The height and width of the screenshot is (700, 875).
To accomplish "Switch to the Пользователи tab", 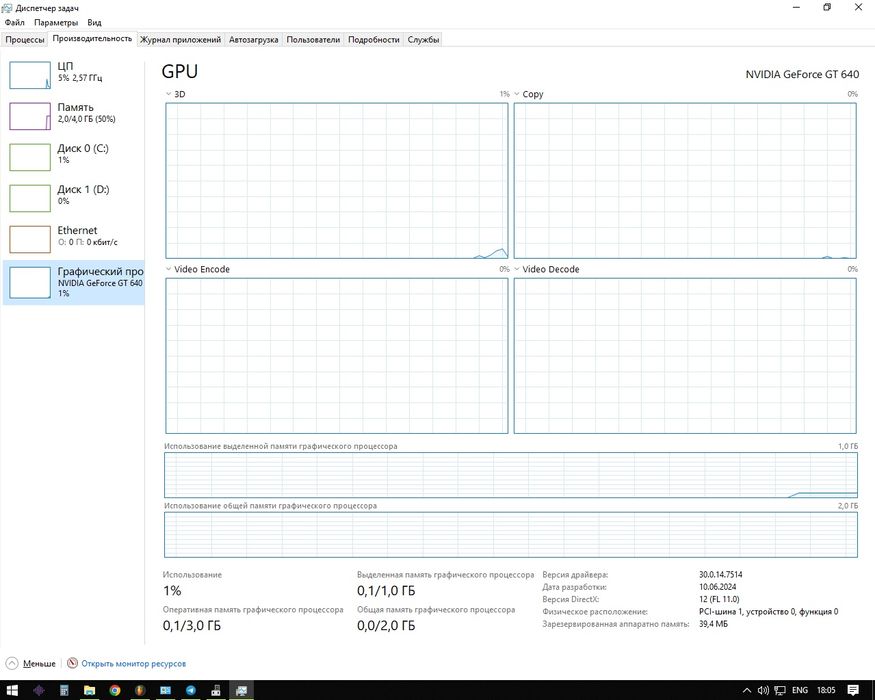I will point(313,40).
